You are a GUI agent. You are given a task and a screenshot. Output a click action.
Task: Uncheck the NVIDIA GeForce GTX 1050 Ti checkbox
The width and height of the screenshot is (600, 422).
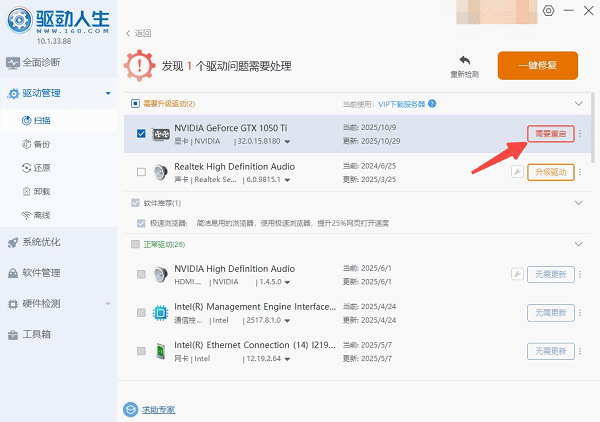coord(141,134)
